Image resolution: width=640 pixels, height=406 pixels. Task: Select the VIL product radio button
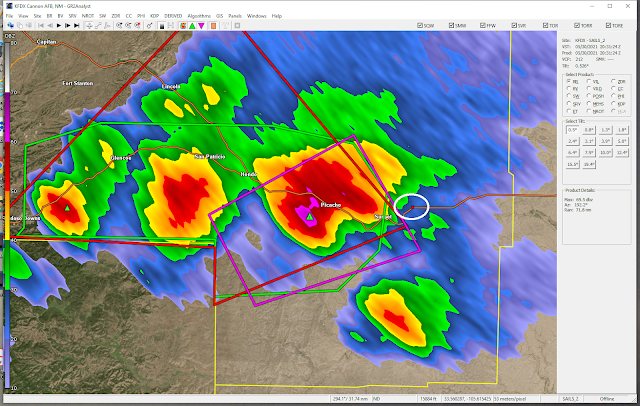coord(589,81)
